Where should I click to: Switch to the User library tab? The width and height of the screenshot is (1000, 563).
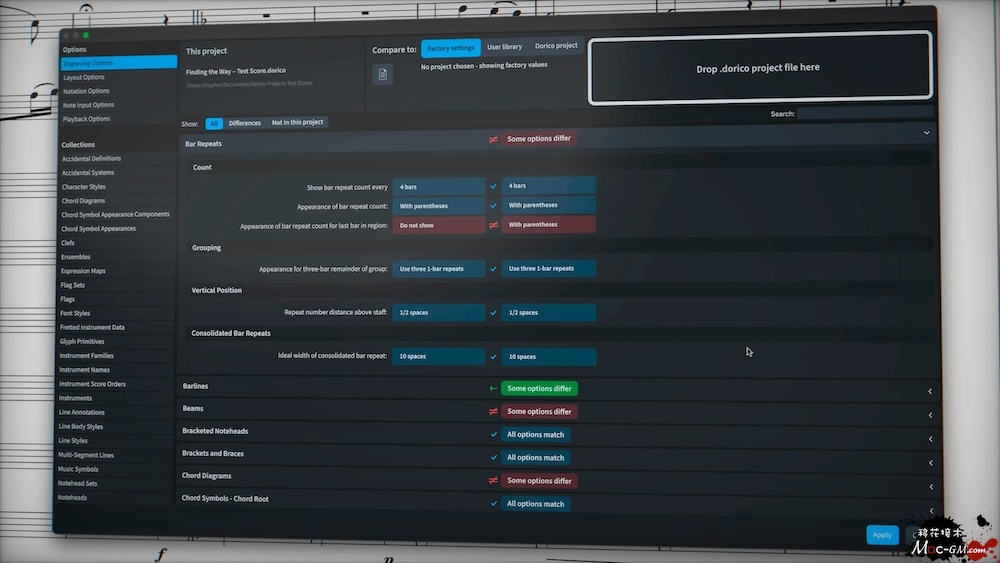pyautogui.click(x=504, y=47)
